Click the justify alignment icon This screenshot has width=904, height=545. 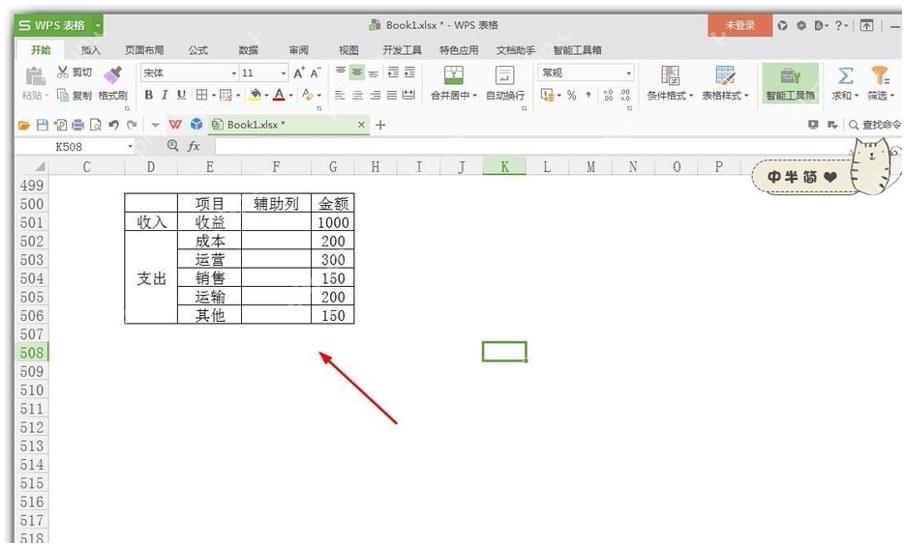tap(391, 95)
